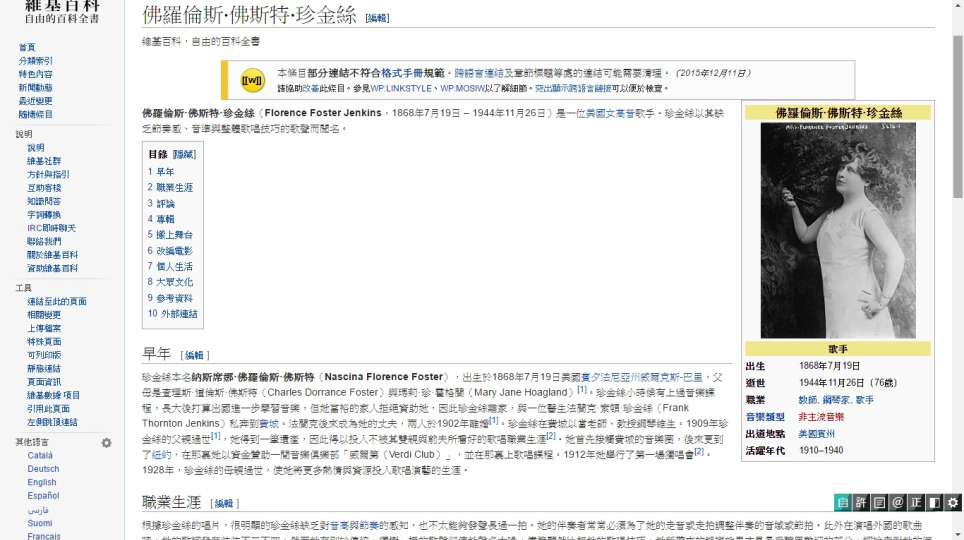Click the 正 icon in bottom toolbar
This screenshot has height=540, width=964.
coord(916,502)
